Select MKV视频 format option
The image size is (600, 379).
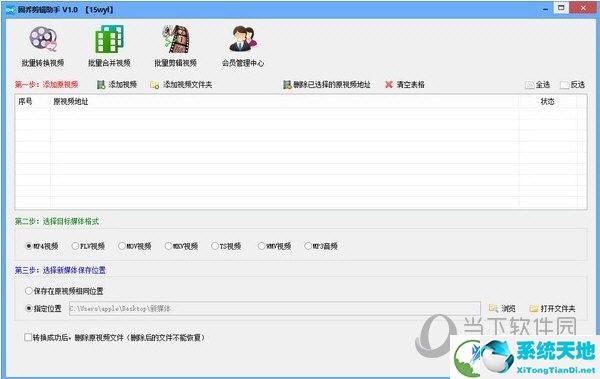coord(181,246)
